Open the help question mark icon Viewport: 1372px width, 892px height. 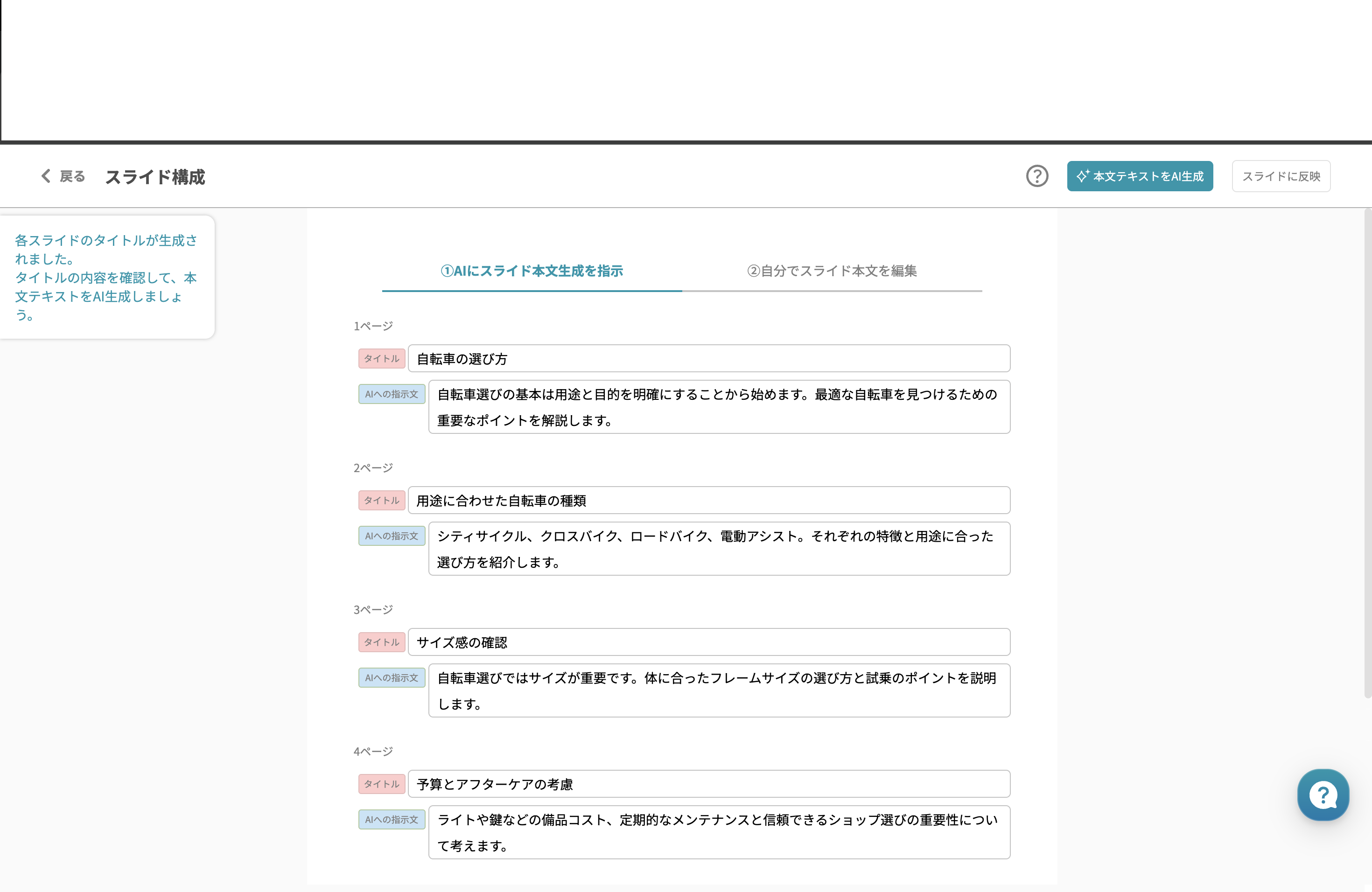coord(1037,176)
